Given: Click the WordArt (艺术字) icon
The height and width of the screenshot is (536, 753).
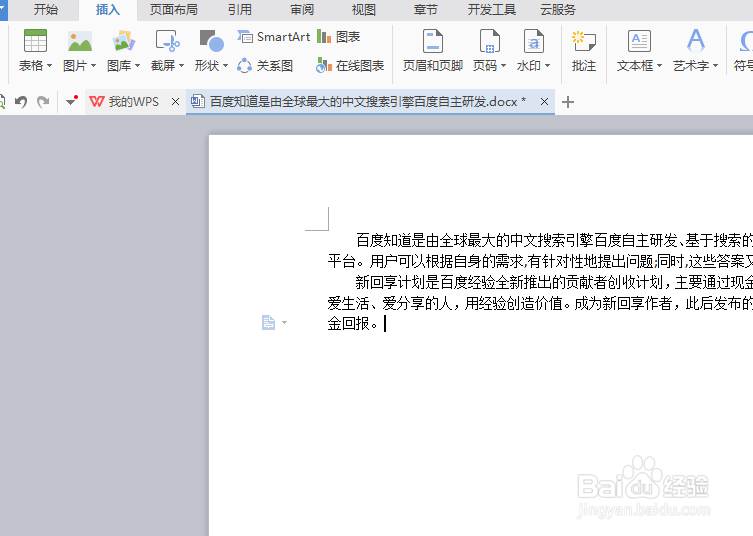Looking at the screenshot, I should tap(695, 41).
